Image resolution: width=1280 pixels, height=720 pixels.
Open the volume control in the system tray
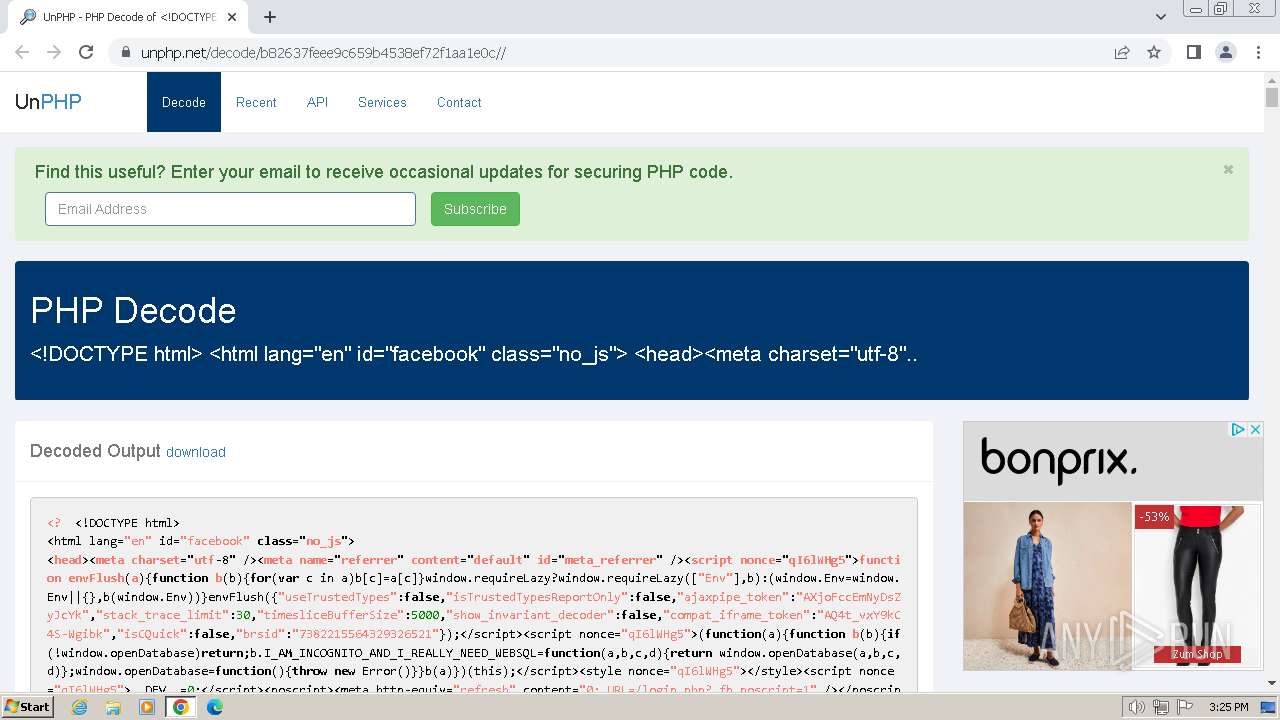coord(1136,707)
